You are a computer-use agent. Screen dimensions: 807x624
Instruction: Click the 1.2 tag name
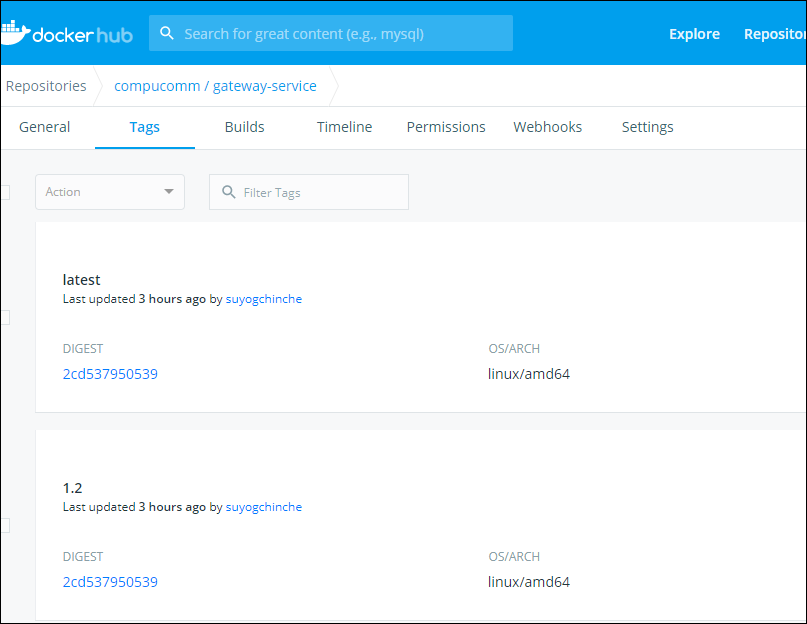73,488
